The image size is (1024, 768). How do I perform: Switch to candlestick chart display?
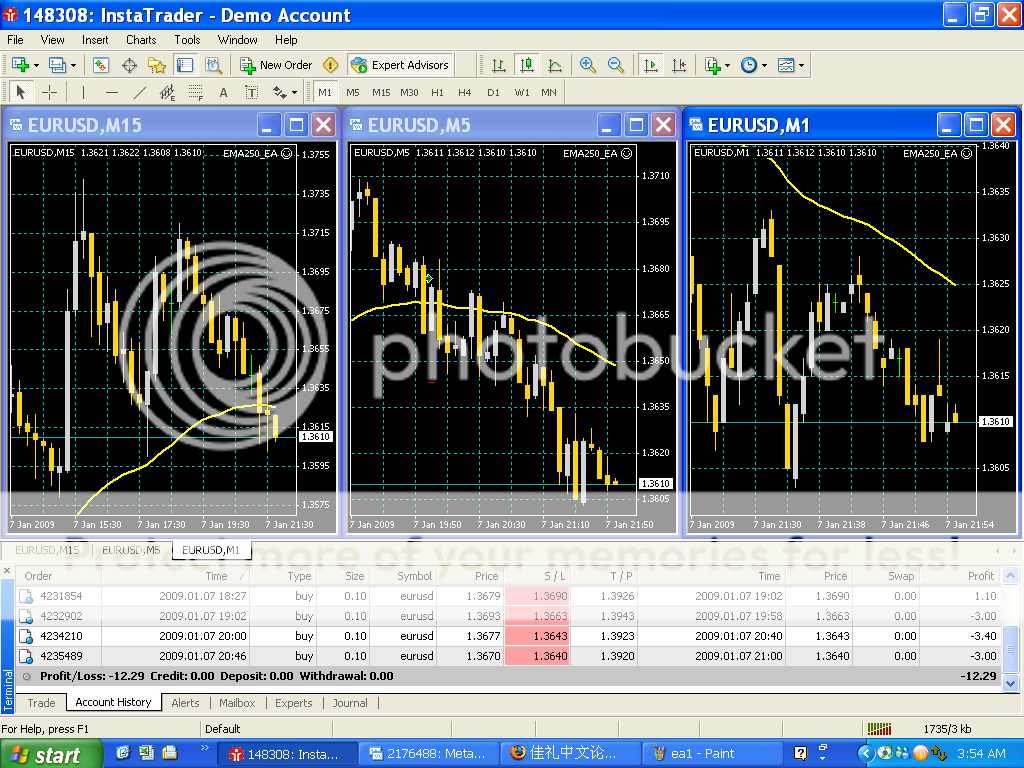point(527,65)
